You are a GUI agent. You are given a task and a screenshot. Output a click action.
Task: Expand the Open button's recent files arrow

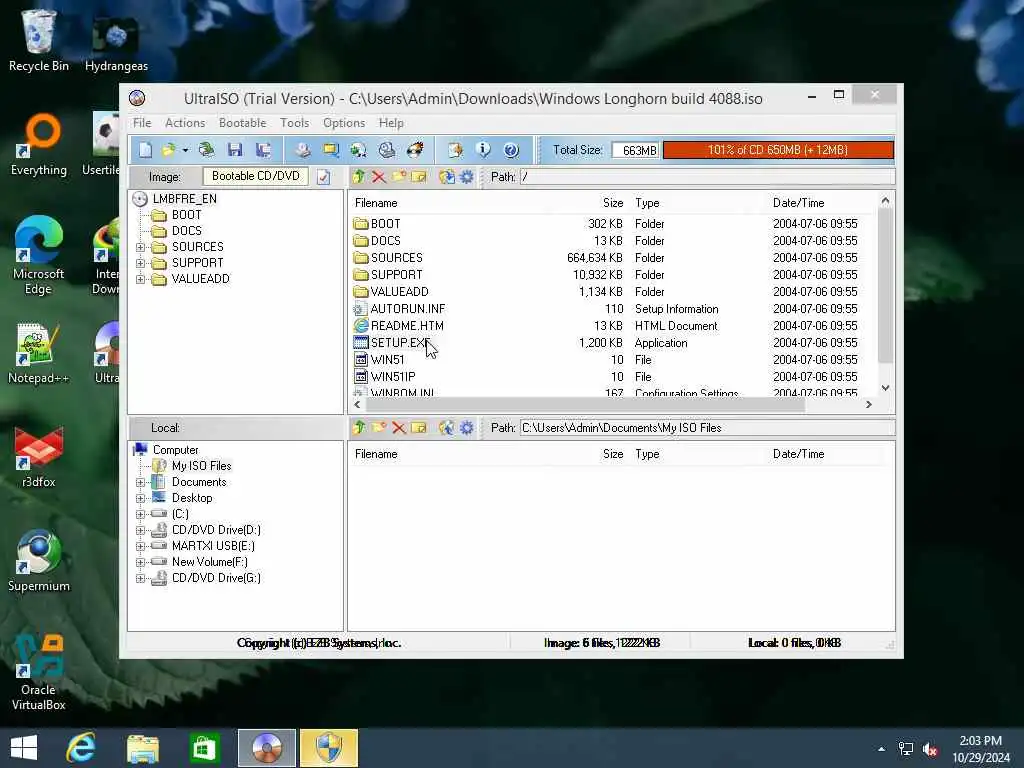click(x=185, y=150)
